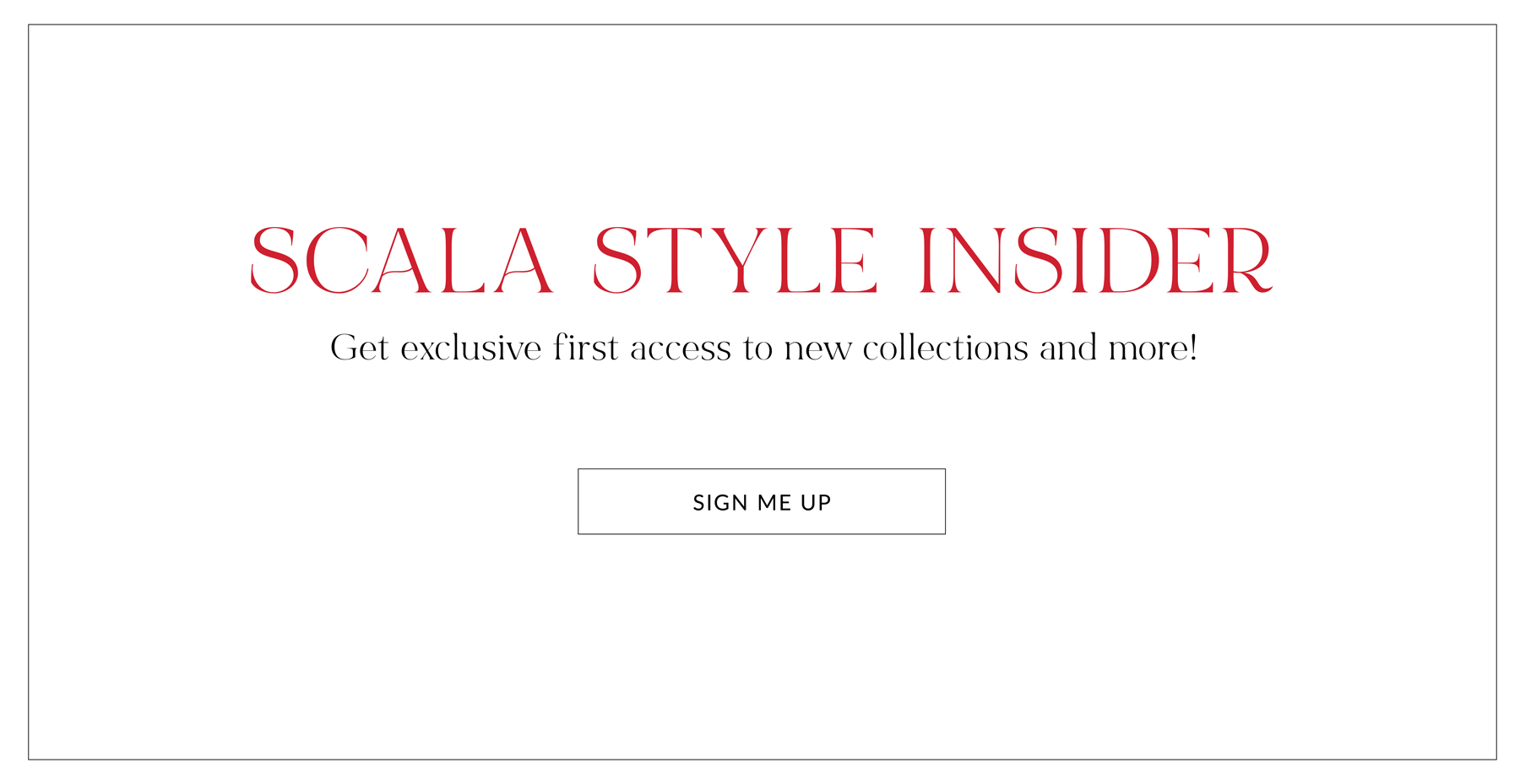Click the word UP in the button

click(816, 503)
